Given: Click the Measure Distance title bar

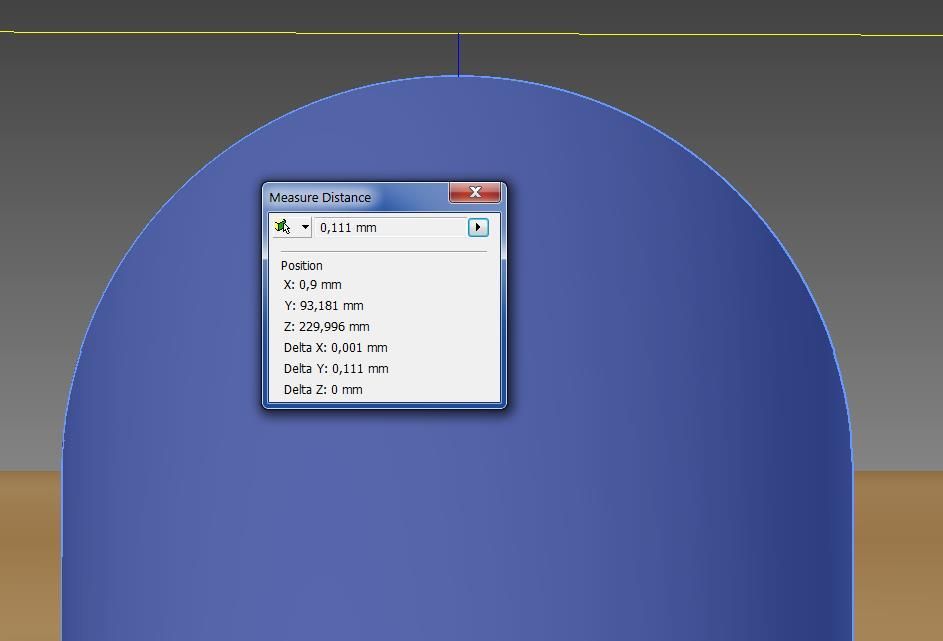Looking at the screenshot, I should (350, 197).
